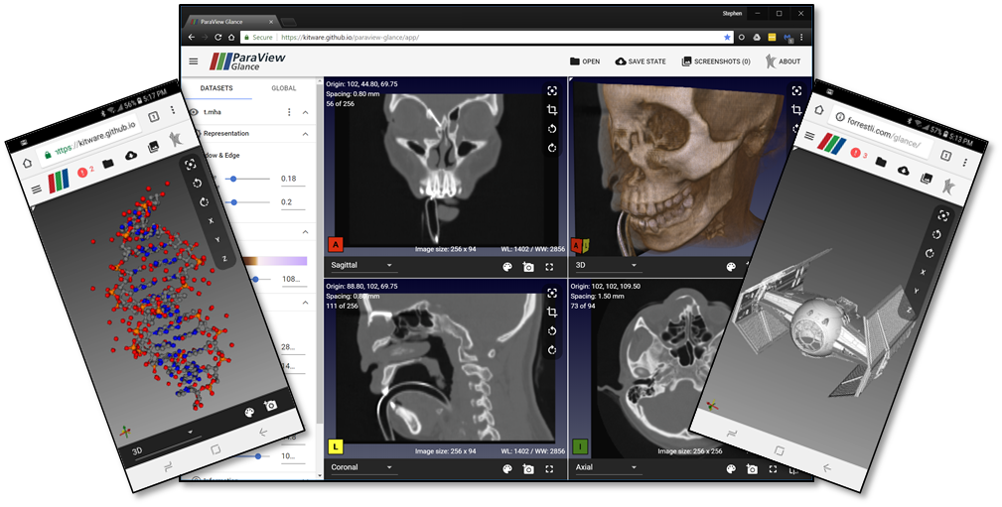1002x507 pixels.
Task: Reset camera on the left DNA phone view
Action: (x=190, y=164)
